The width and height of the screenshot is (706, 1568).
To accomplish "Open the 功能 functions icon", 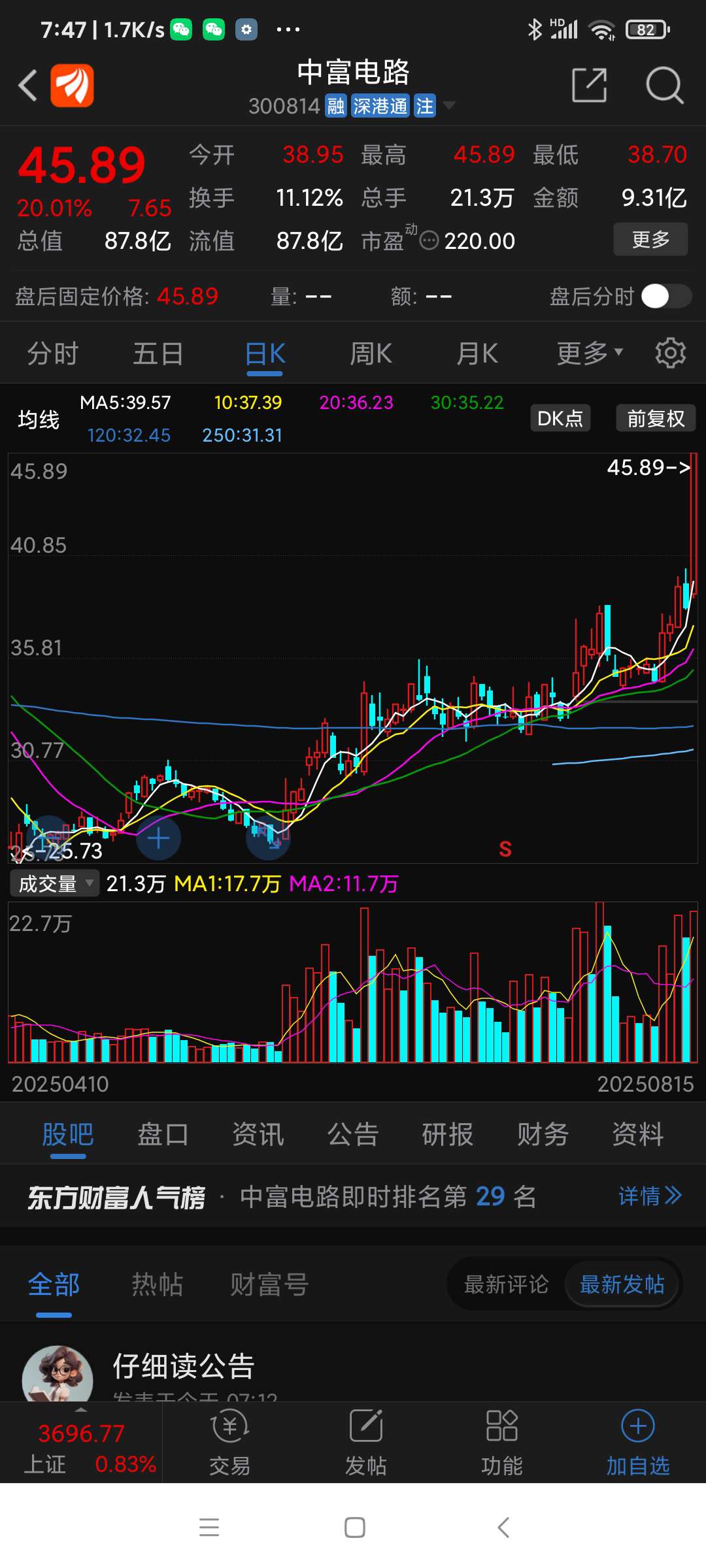I will [501, 1443].
